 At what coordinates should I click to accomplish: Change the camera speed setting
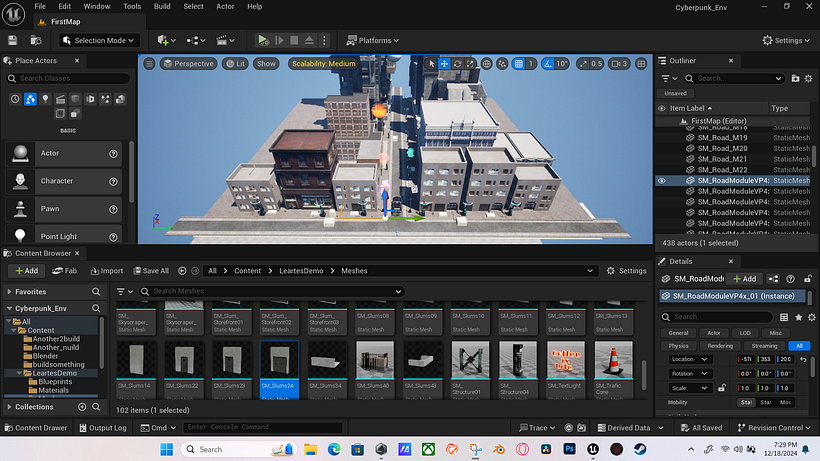pos(619,64)
